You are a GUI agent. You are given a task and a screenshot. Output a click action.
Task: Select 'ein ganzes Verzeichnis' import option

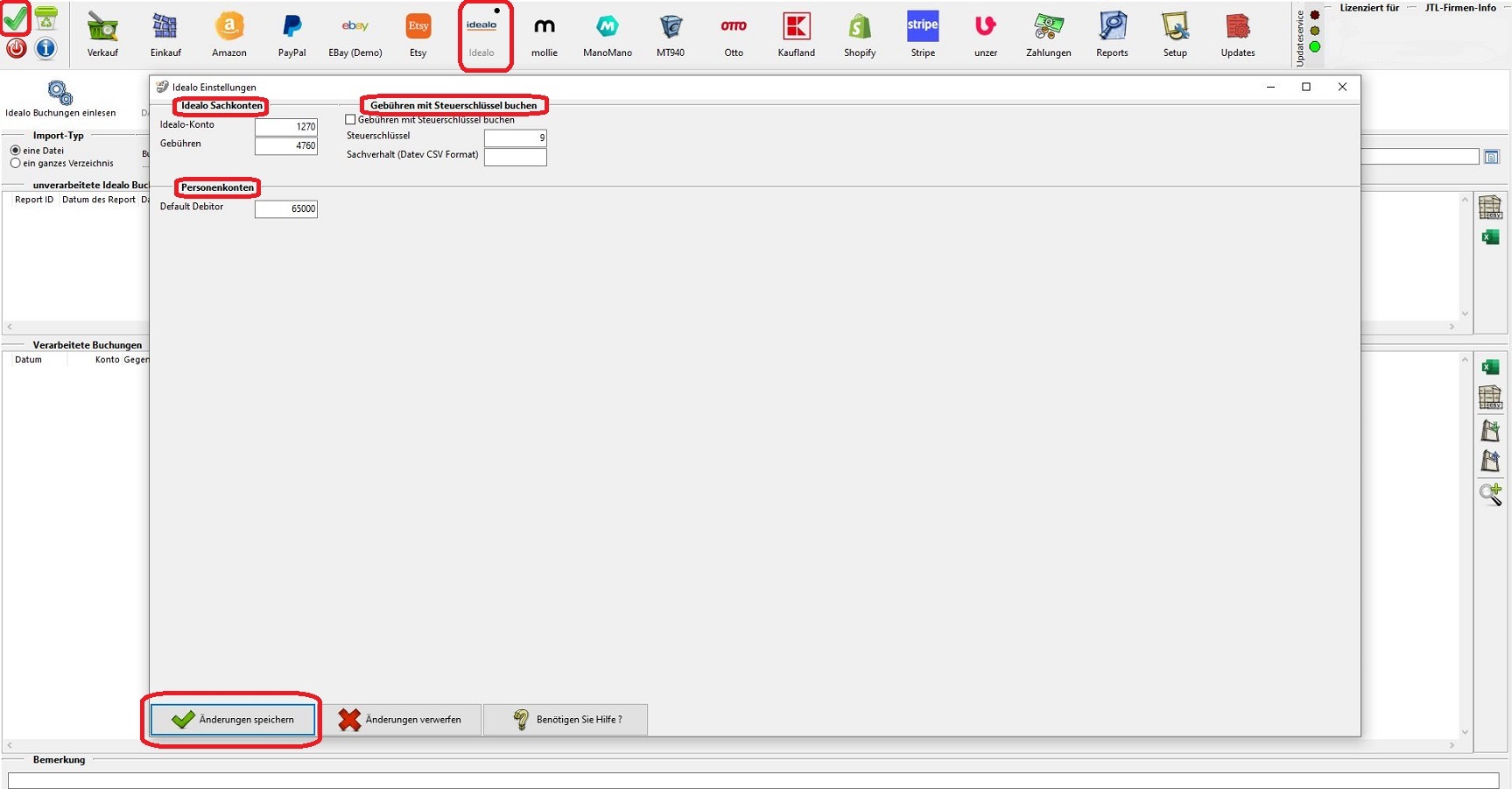tap(16, 164)
